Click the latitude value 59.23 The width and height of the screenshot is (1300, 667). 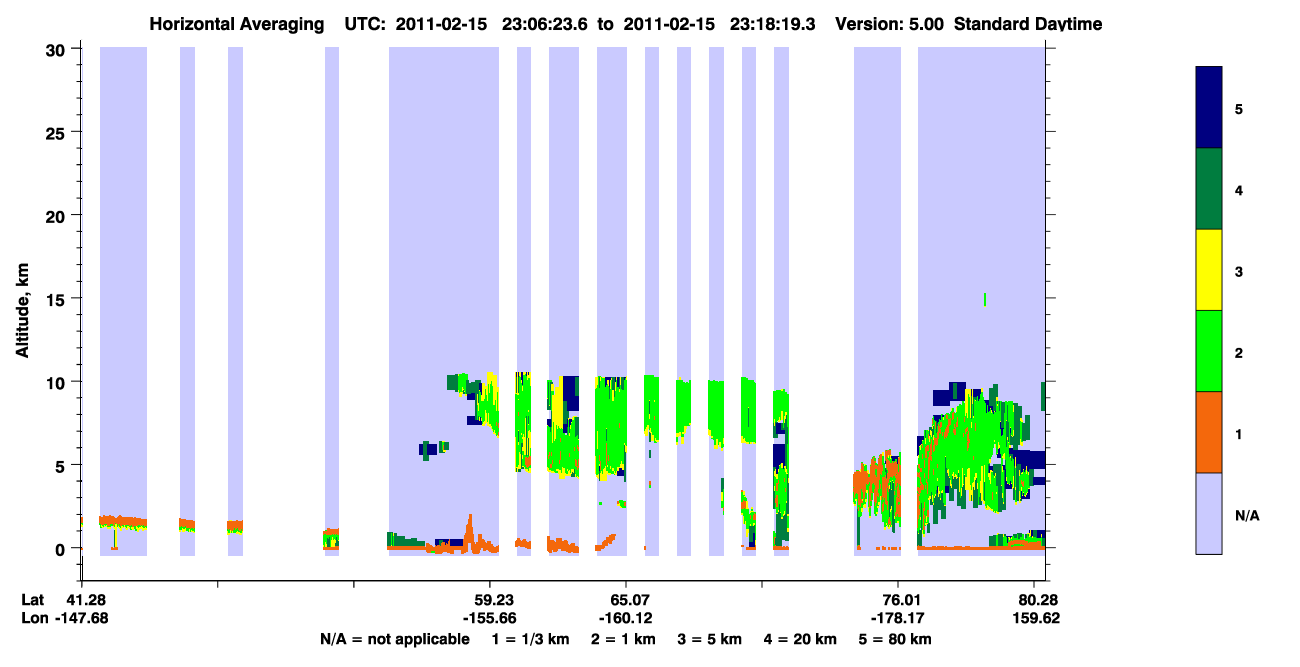coord(492,599)
